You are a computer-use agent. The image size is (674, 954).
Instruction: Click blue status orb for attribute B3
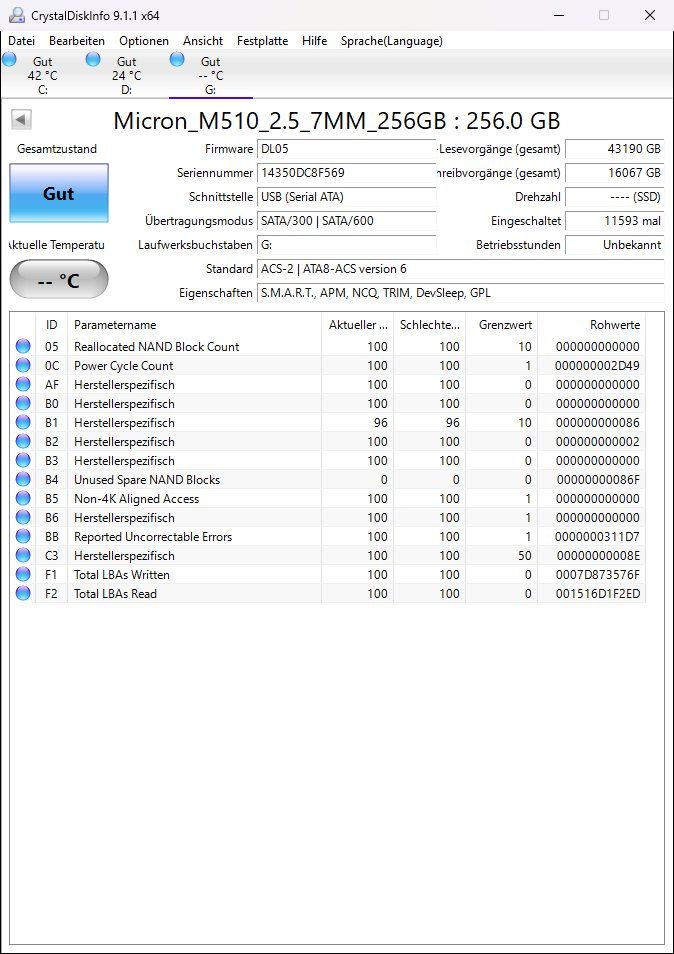click(23, 461)
